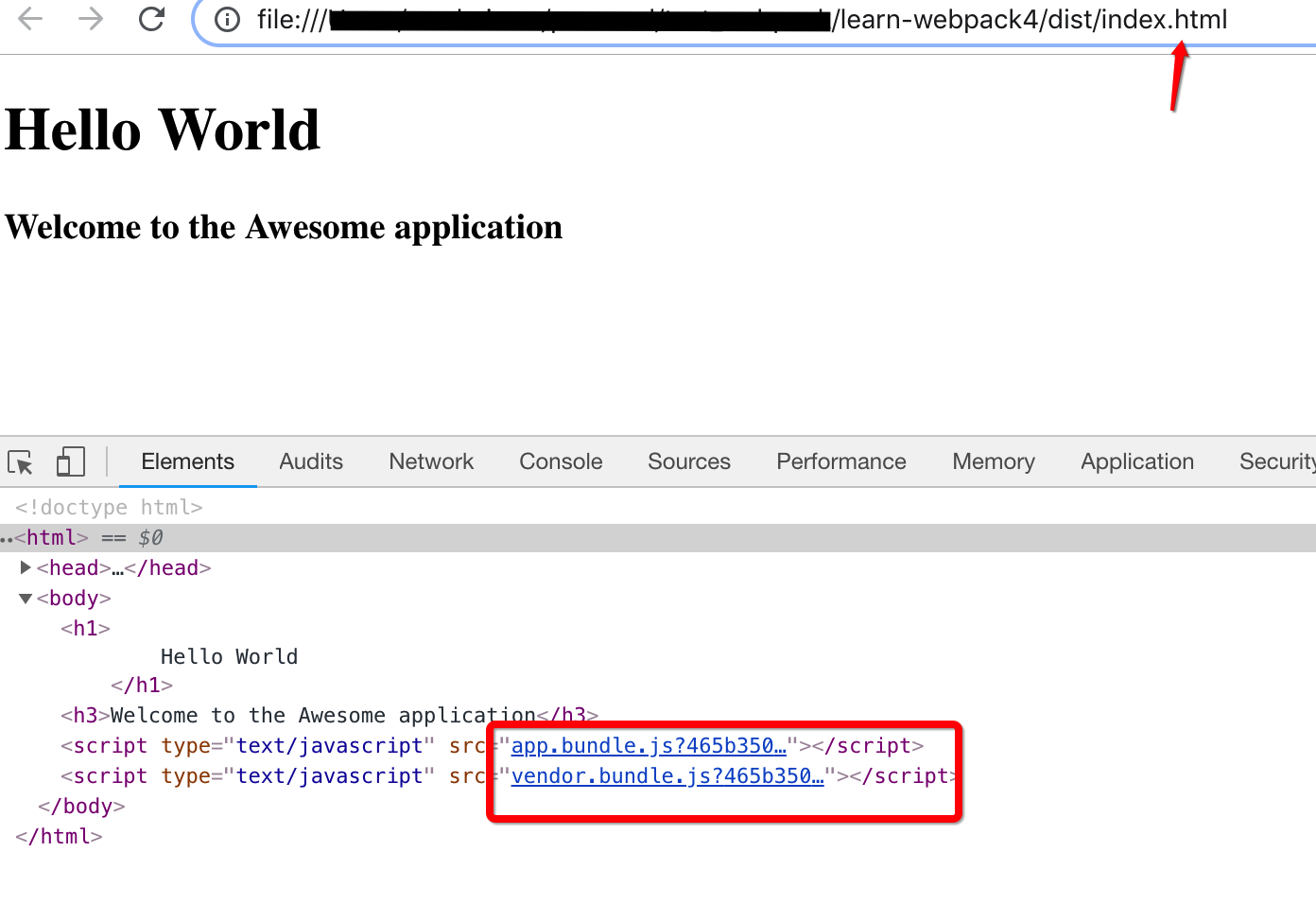Collapse the body node
Screen dimensions: 1316x904
click(26, 598)
